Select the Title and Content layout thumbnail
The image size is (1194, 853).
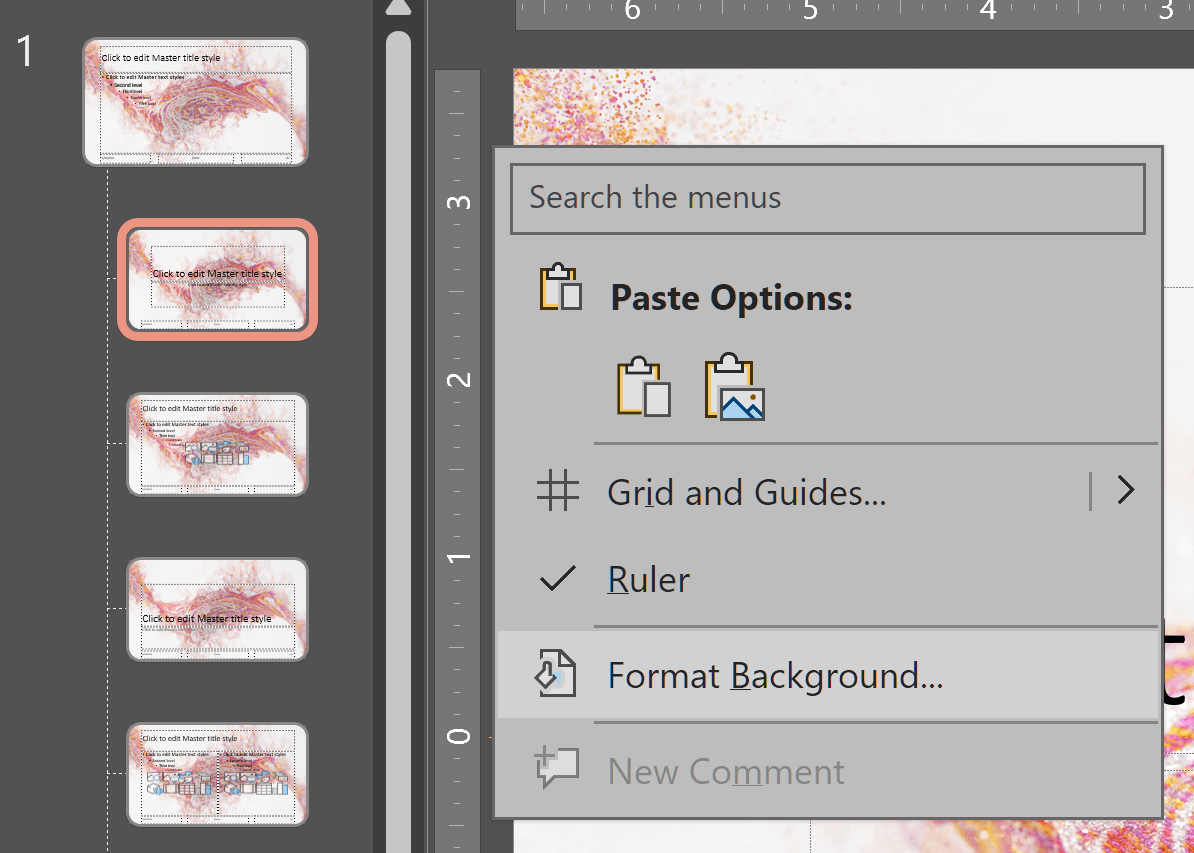[x=217, y=444]
